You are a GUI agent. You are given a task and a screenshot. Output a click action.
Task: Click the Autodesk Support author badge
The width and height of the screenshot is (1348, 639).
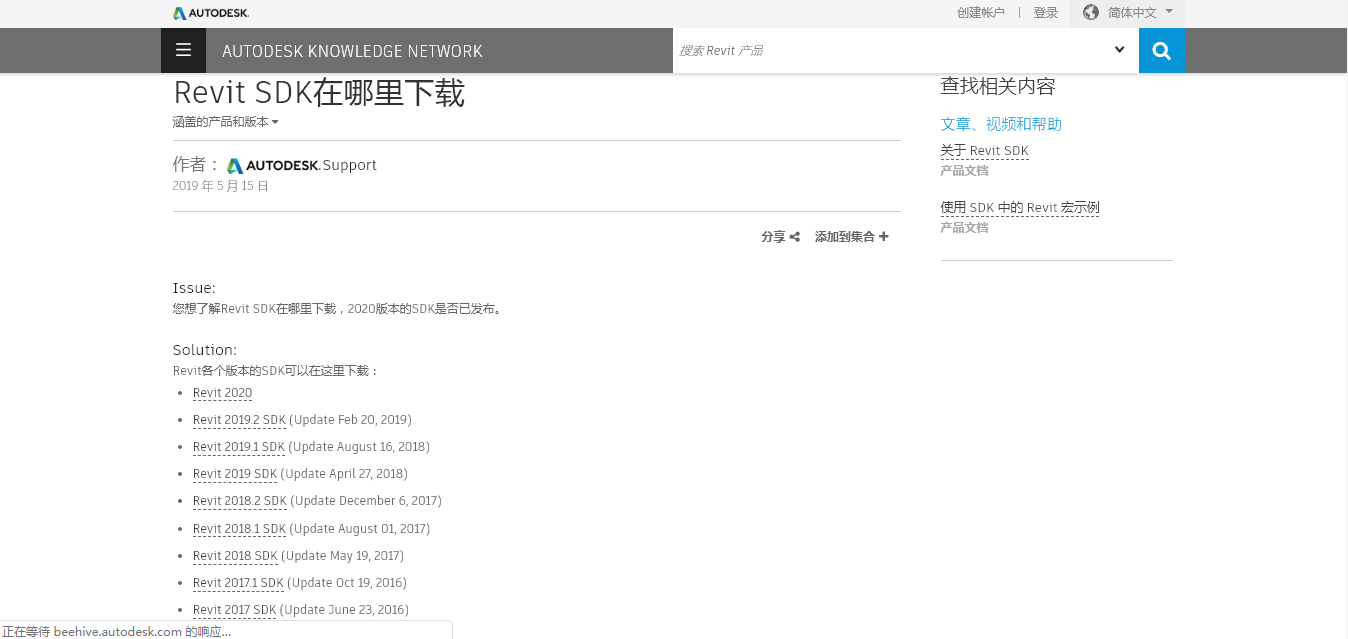click(302, 165)
